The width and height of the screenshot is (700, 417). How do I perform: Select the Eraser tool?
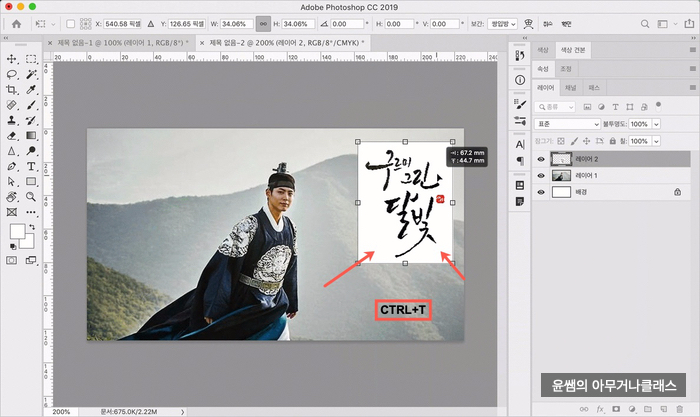pyautogui.click(x=12, y=136)
